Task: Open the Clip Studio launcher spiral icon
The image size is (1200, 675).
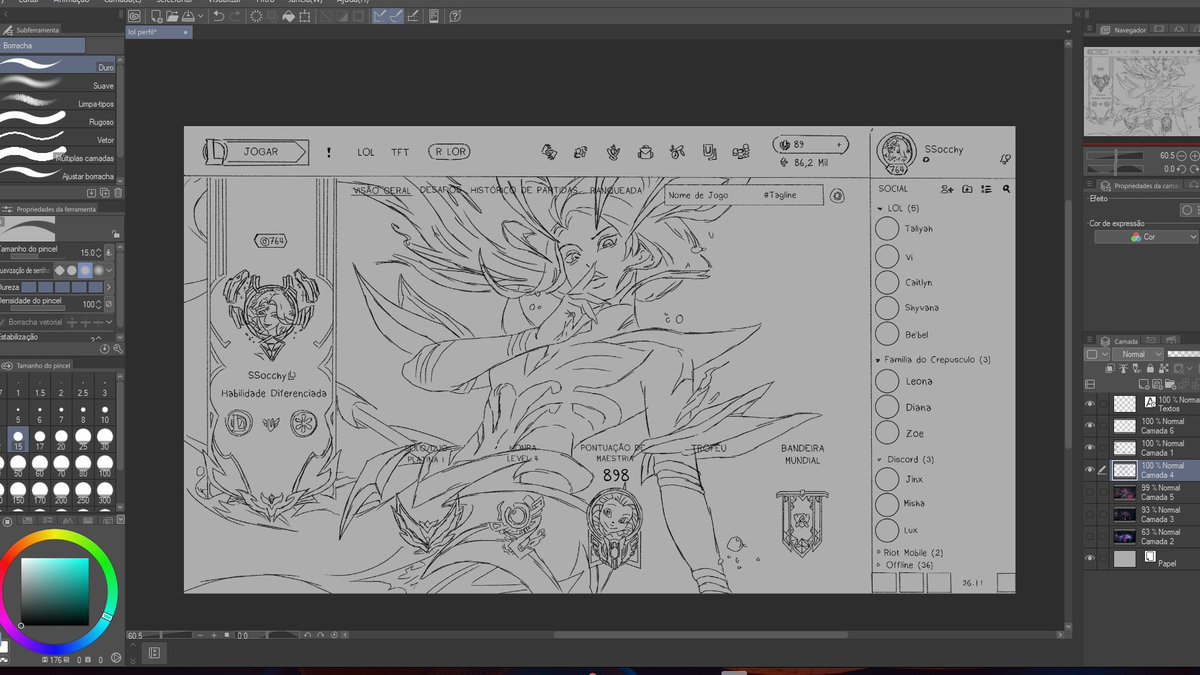Action: [134, 16]
